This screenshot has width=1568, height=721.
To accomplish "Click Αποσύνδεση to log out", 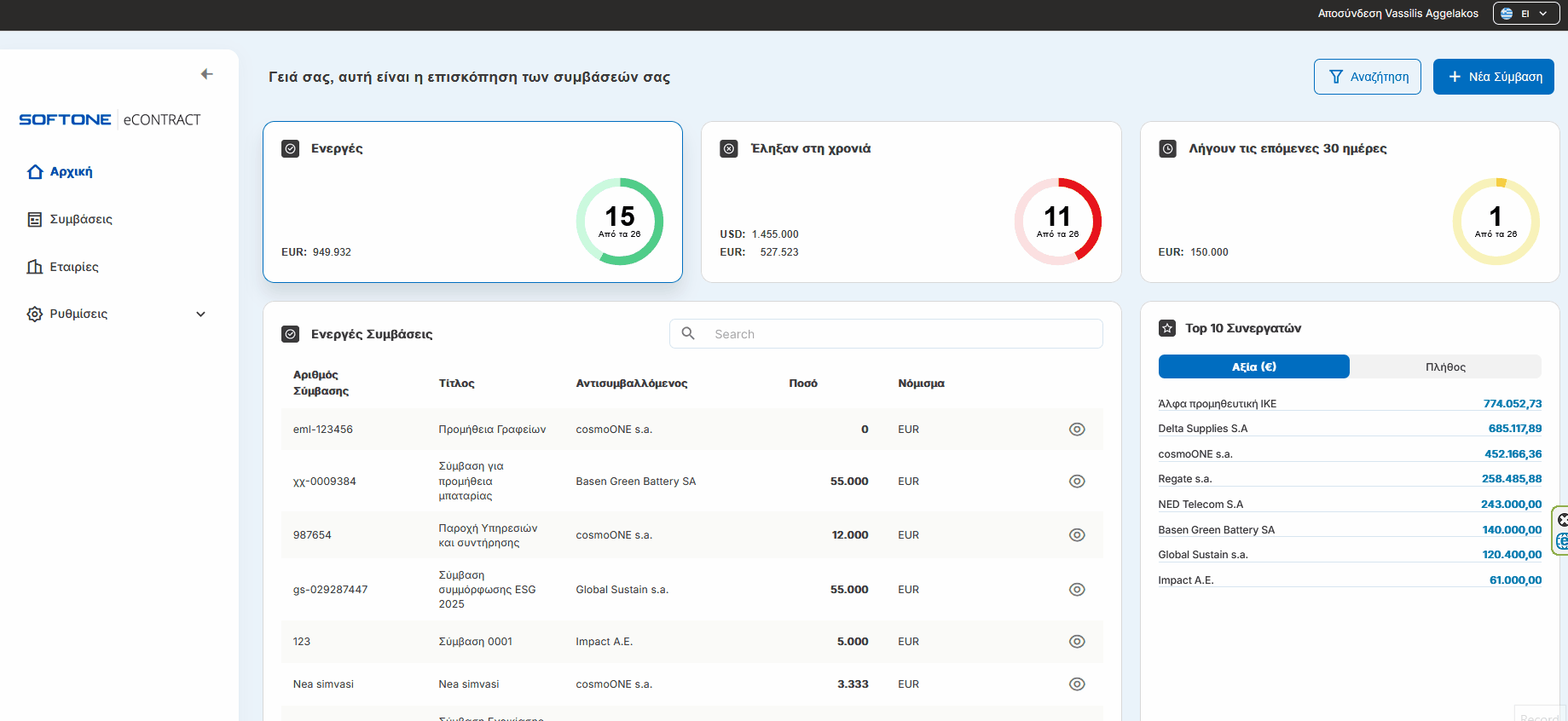I will click(x=1351, y=14).
